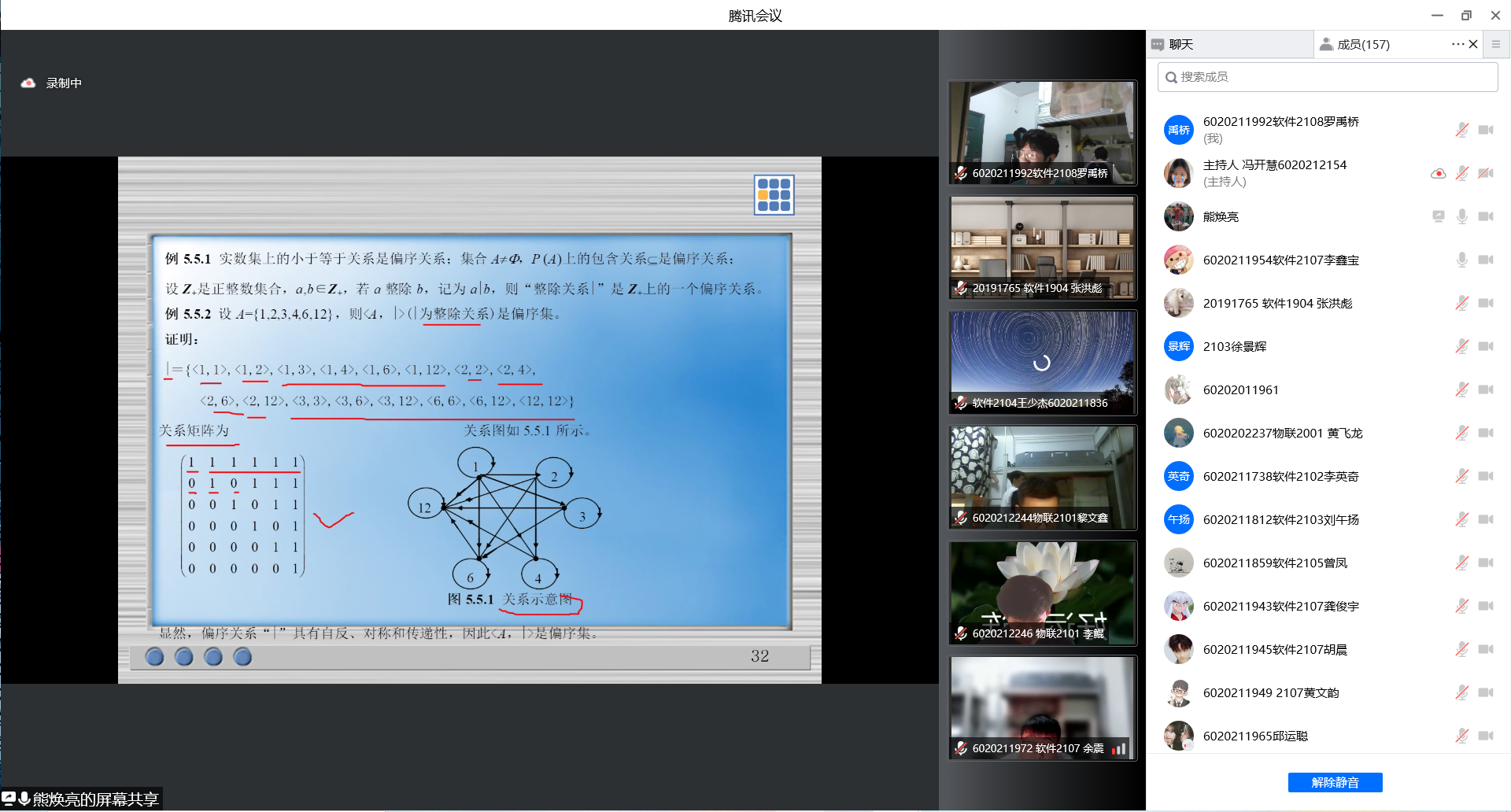Click the screen share icon beside 熊焕亮
This screenshot has height=812, width=1511.
click(1438, 216)
